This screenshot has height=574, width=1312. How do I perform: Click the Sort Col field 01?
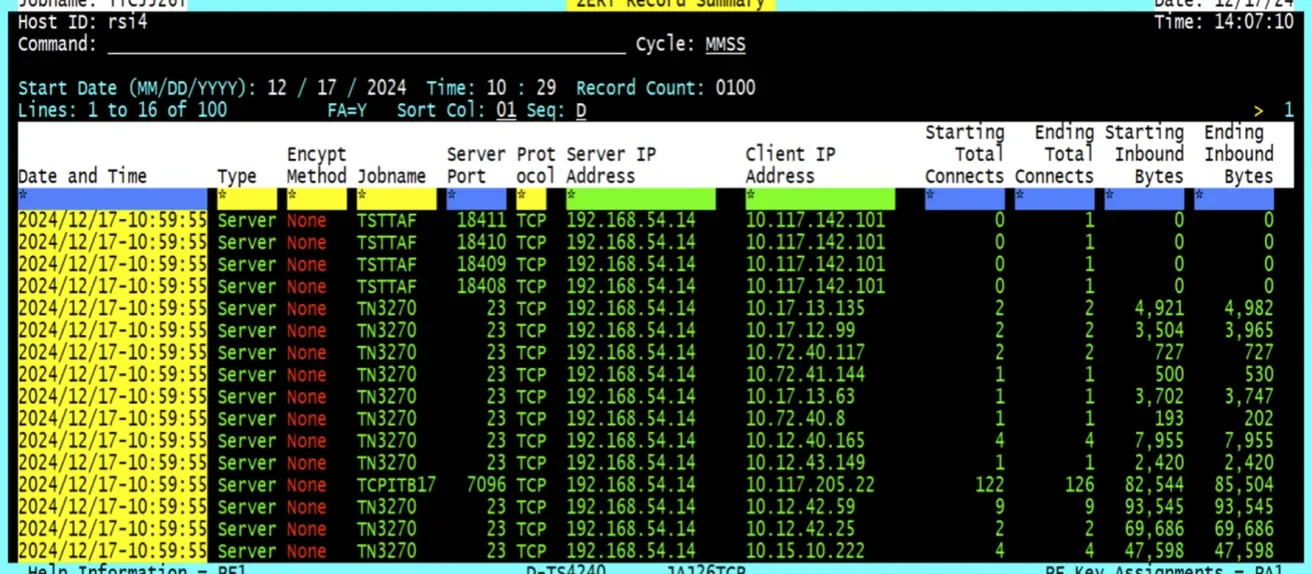(506, 110)
